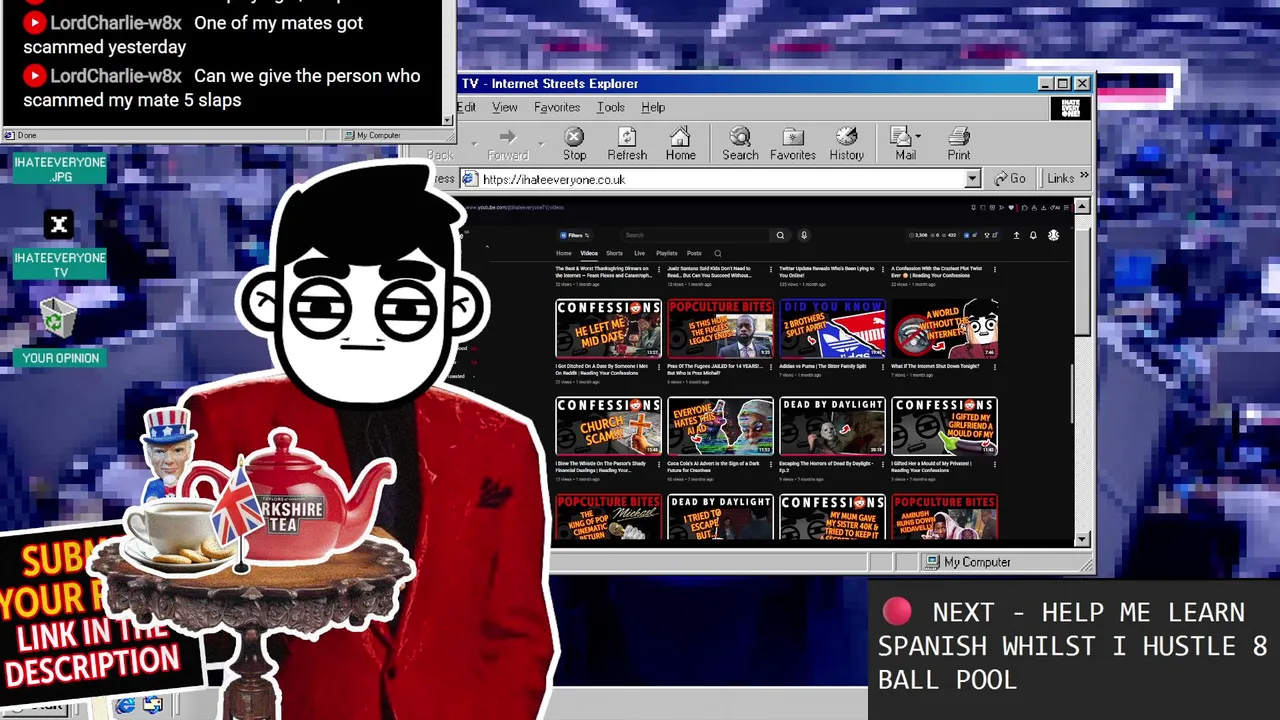Viewport: 1280px width, 720px height.
Task: Click the address bar URL field
Action: pos(720,179)
